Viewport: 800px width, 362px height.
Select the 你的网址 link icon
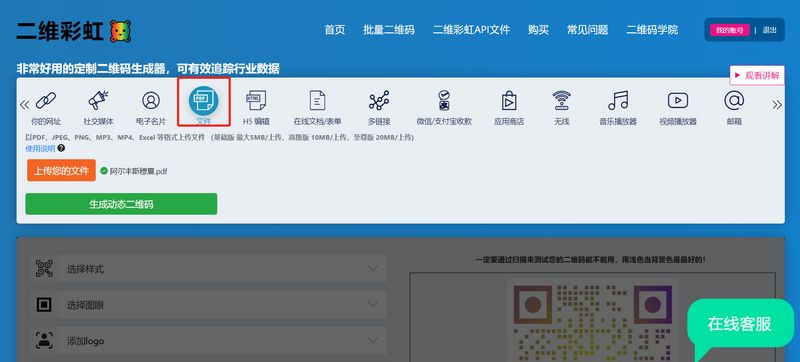pyautogui.click(x=46, y=100)
